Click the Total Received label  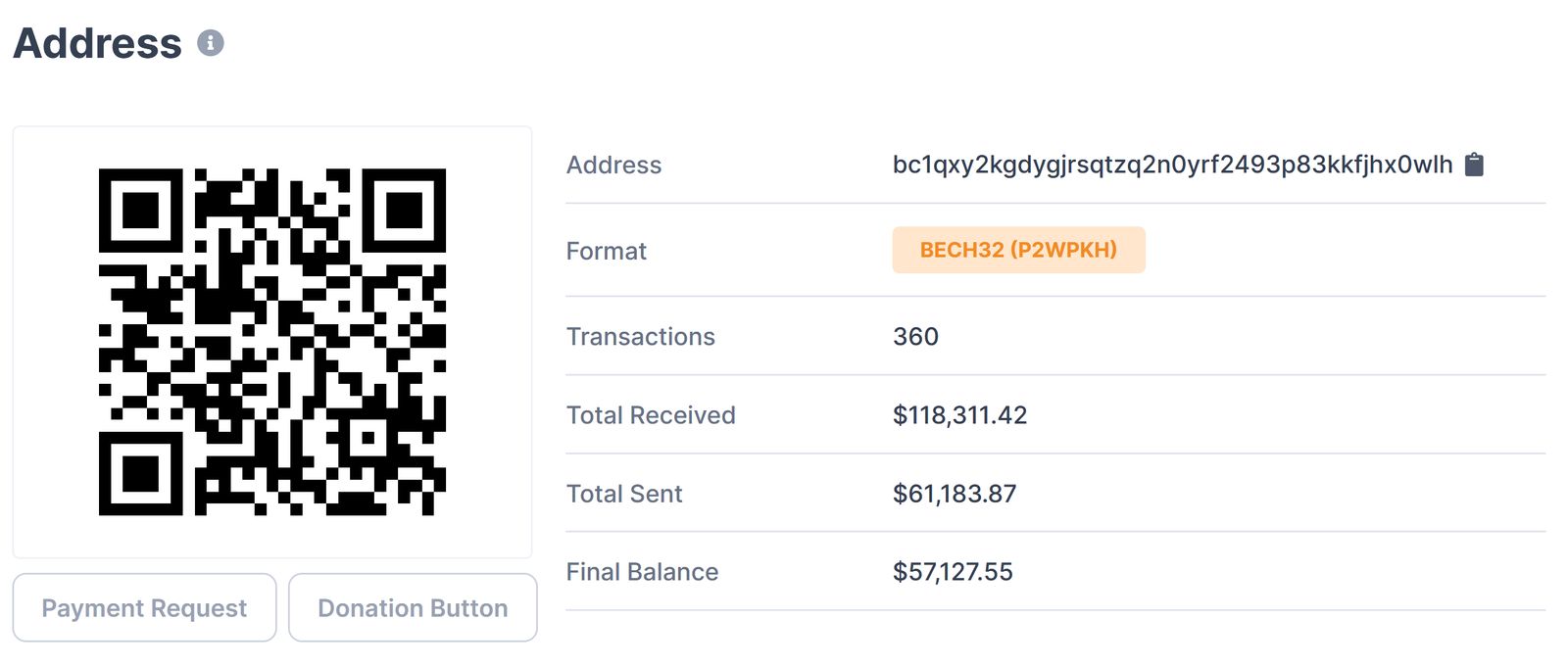651,415
